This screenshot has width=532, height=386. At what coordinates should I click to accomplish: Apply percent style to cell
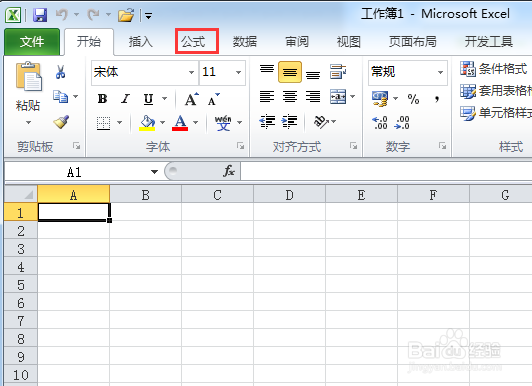point(413,99)
